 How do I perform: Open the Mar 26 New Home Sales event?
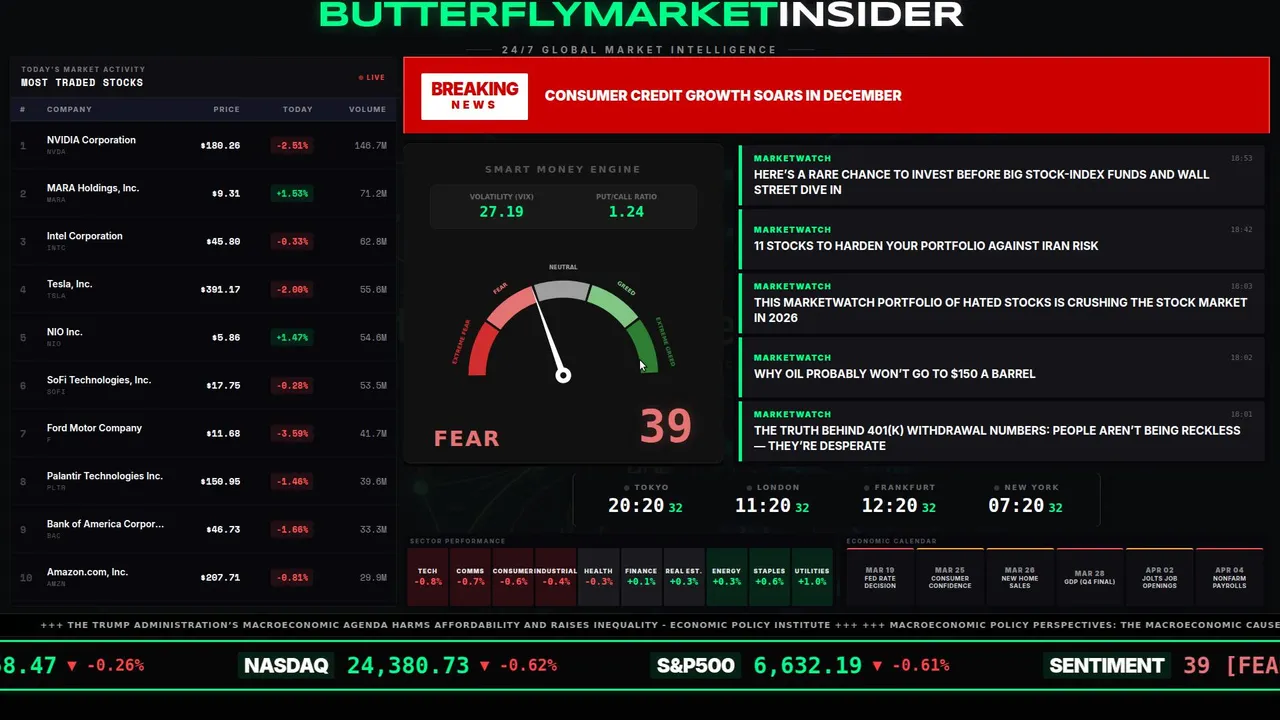coord(1020,577)
